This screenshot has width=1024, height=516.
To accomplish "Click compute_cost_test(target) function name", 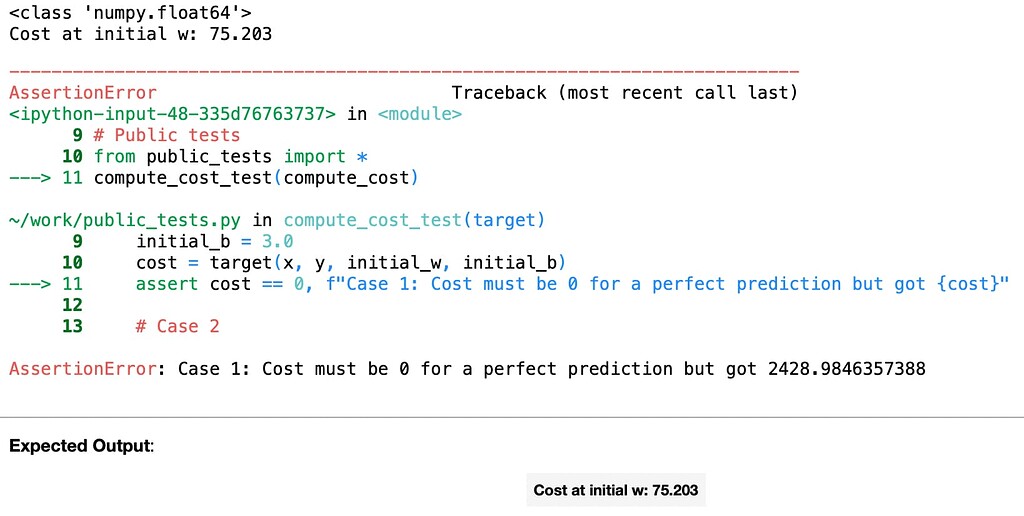I will pos(414,220).
